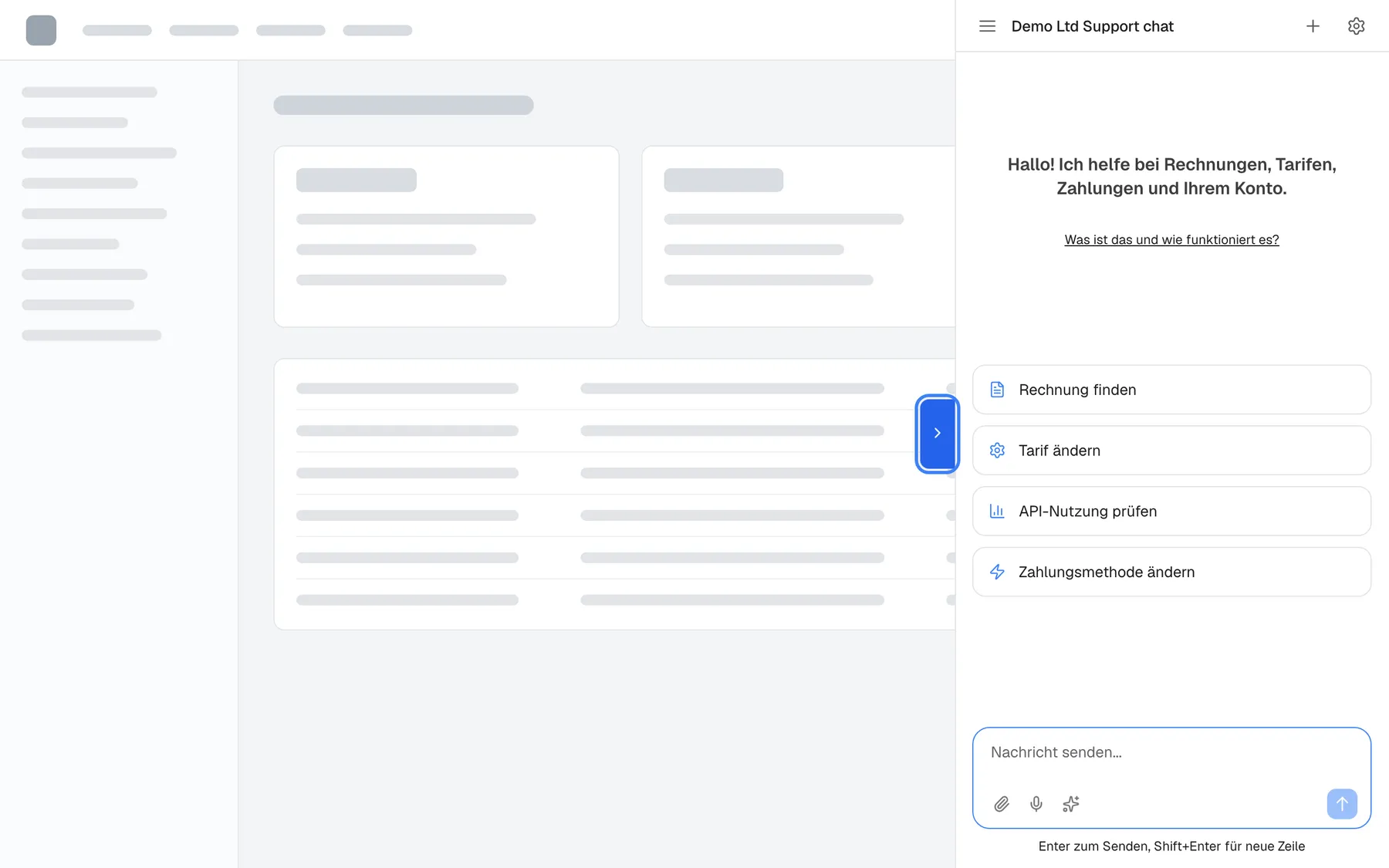Viewport: 1389px width, 868px height.
Task: Open chat settings gear icon
Action: [1356, 26]
